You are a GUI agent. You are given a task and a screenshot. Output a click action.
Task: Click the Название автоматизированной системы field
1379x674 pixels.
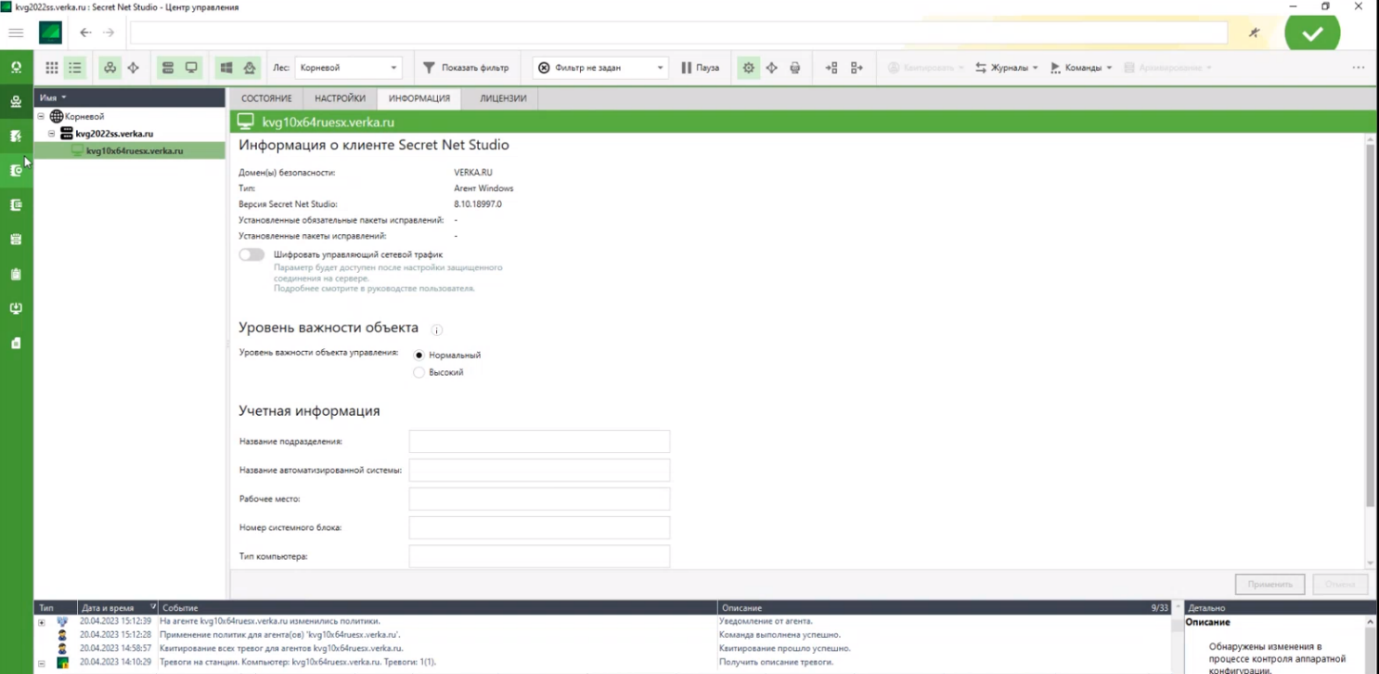point(539,470)
